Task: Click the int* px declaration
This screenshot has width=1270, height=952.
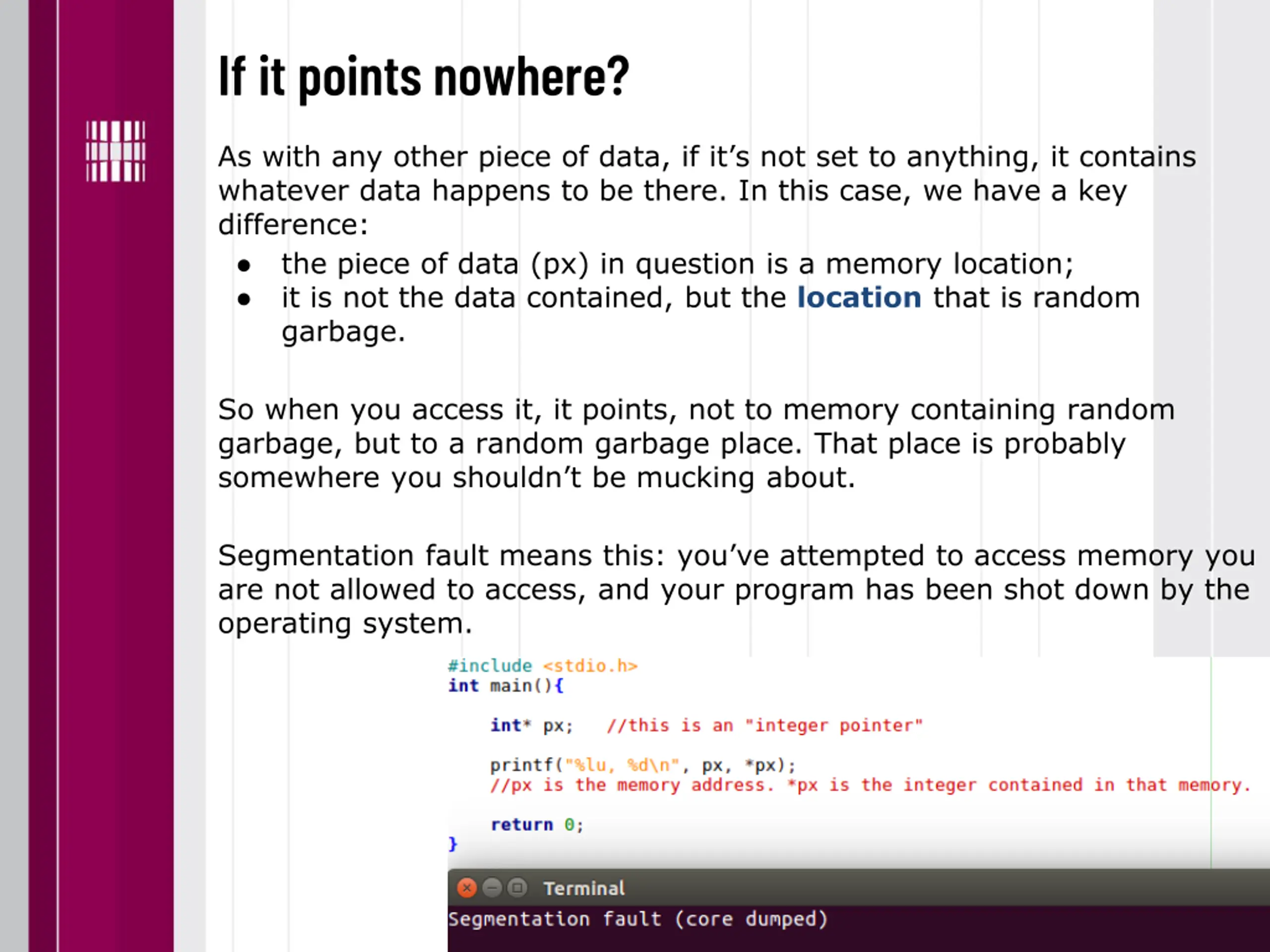Action: pos(532,725)
